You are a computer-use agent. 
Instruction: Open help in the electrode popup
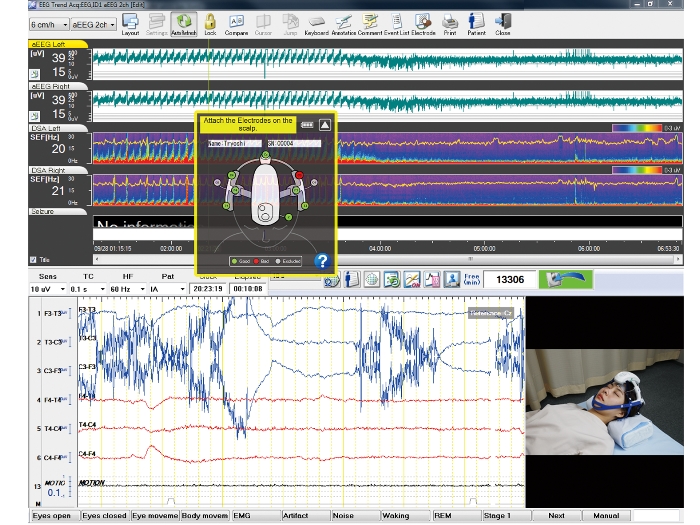pyautogui.click(x=322, y=262)
